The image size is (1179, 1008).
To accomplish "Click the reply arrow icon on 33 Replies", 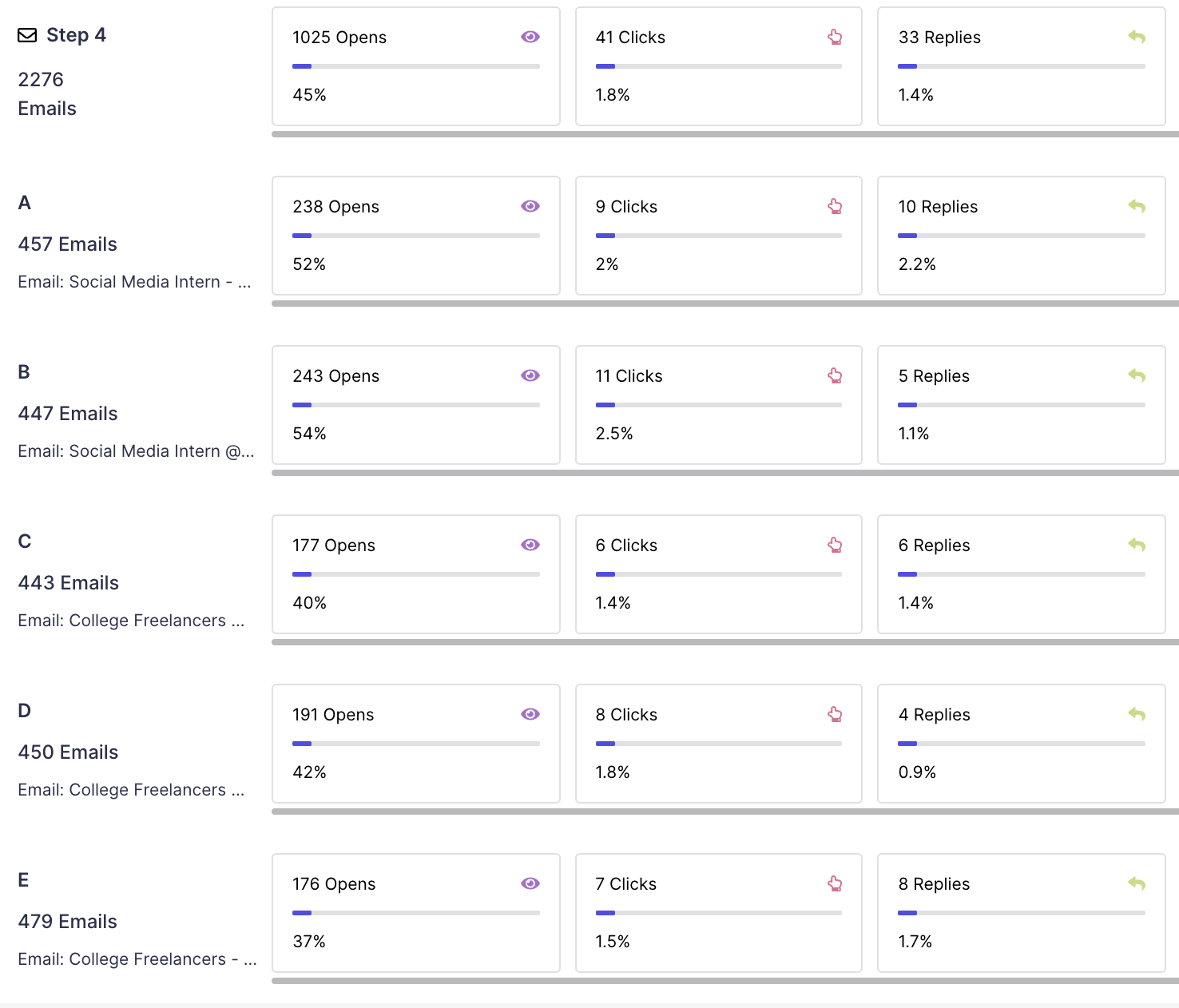I will point(1137,37).
